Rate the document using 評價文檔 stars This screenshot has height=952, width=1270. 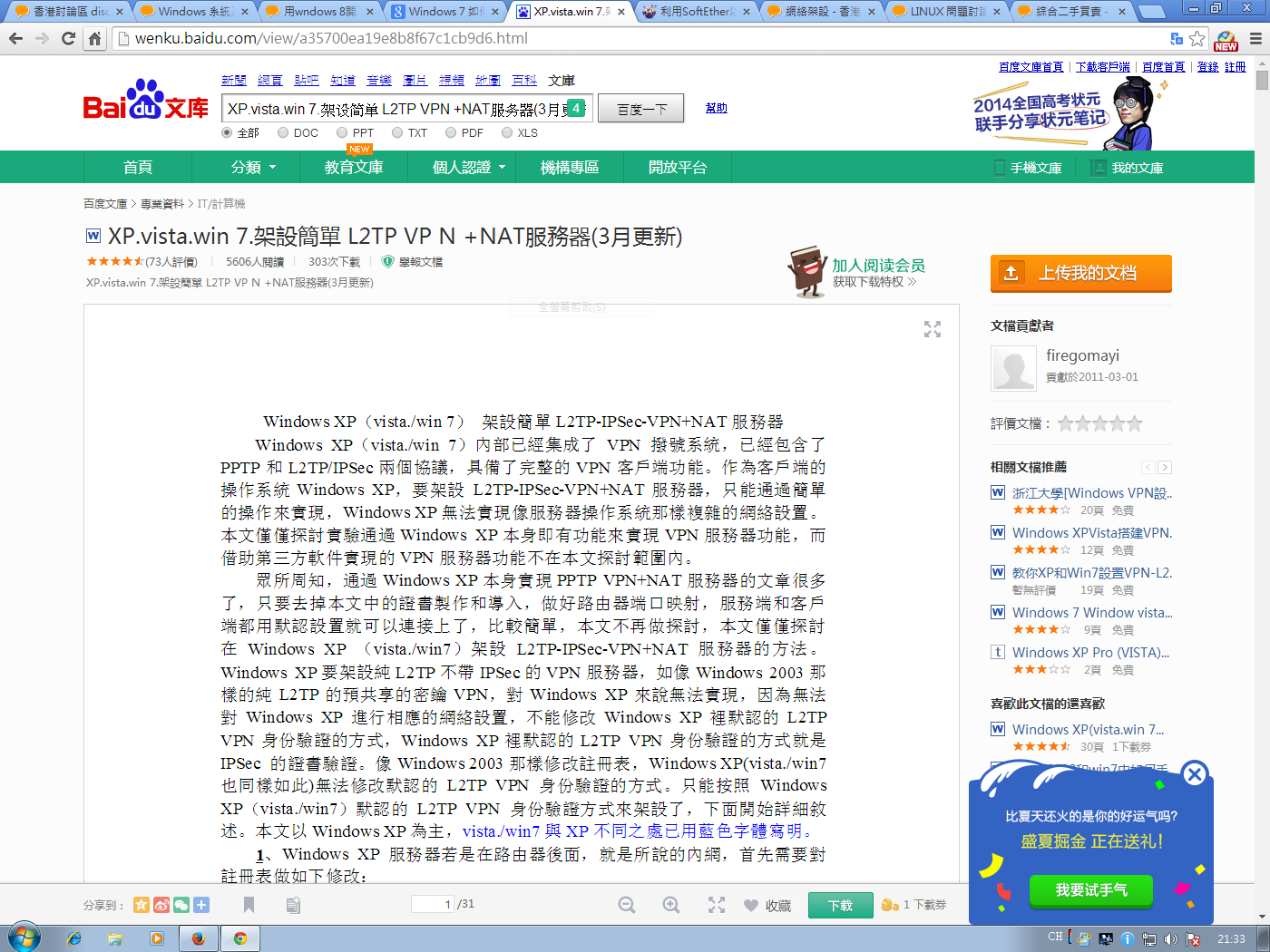point(1099,423)
